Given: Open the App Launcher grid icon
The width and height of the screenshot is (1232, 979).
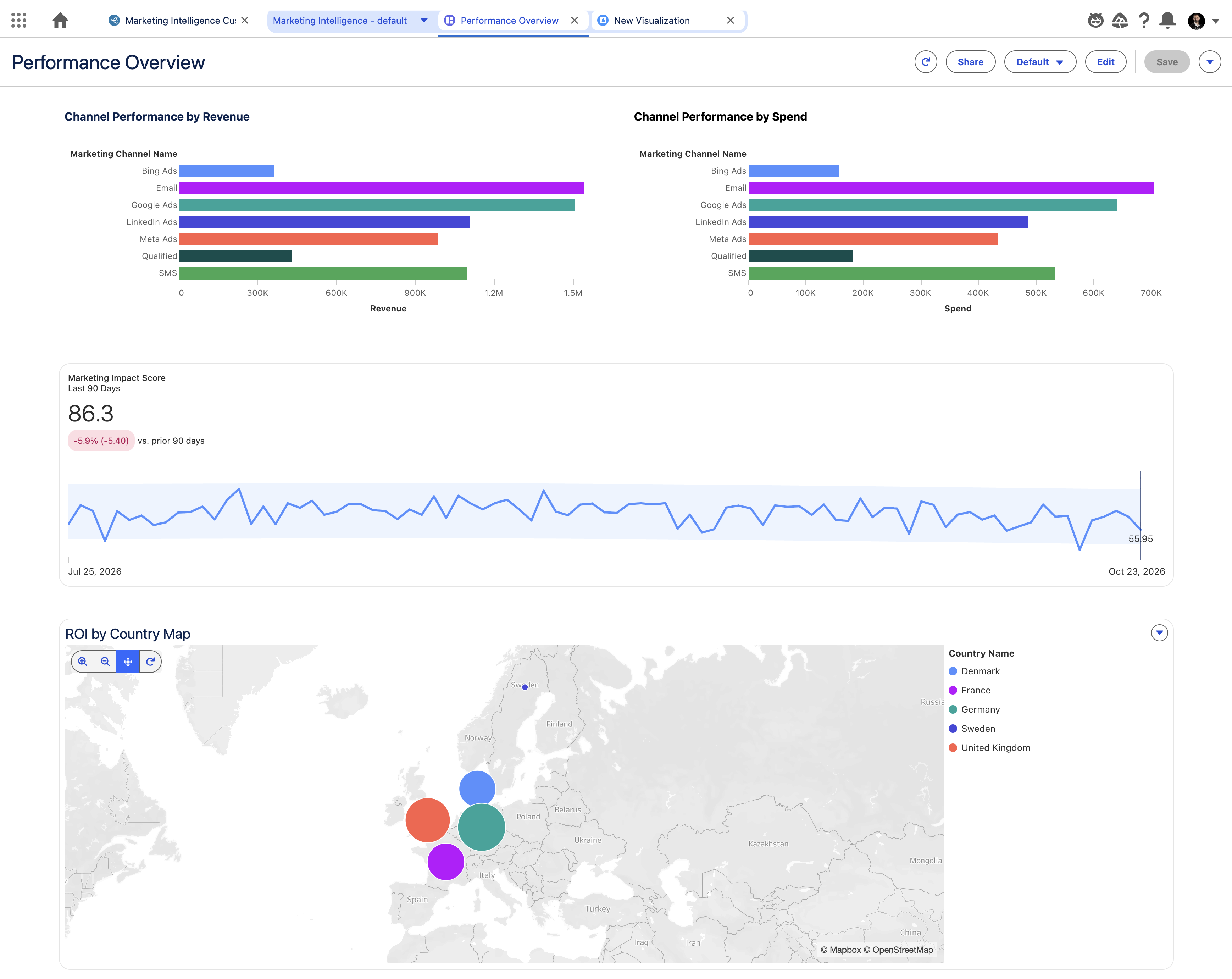Looking at the screenshot, I should (19, 21).
